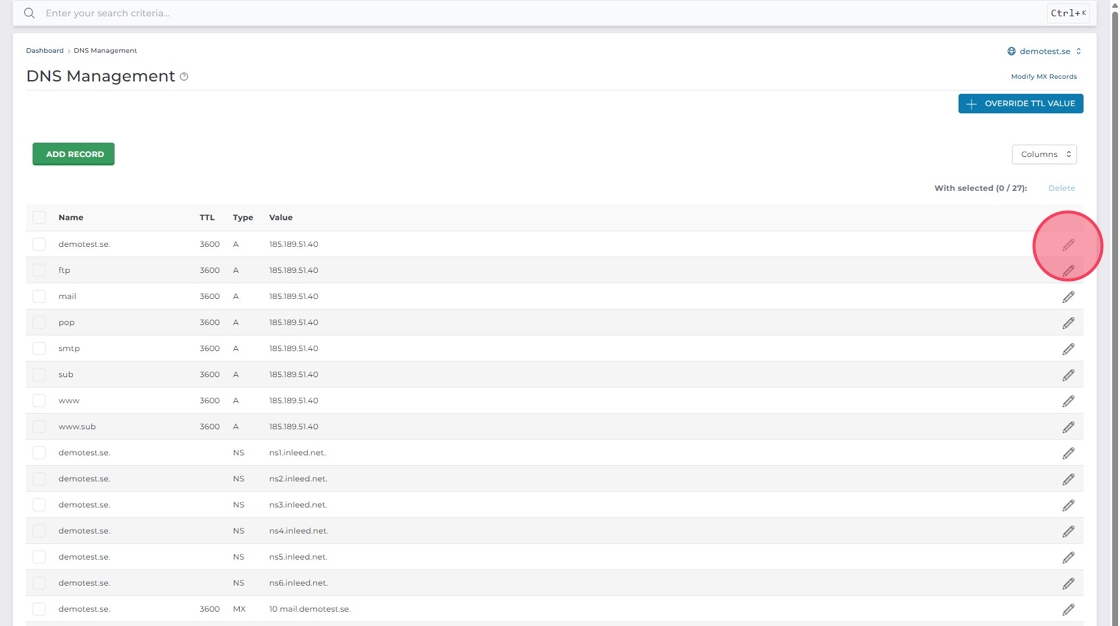
Task: Sort records by Type column header
Action: [243, 217]
